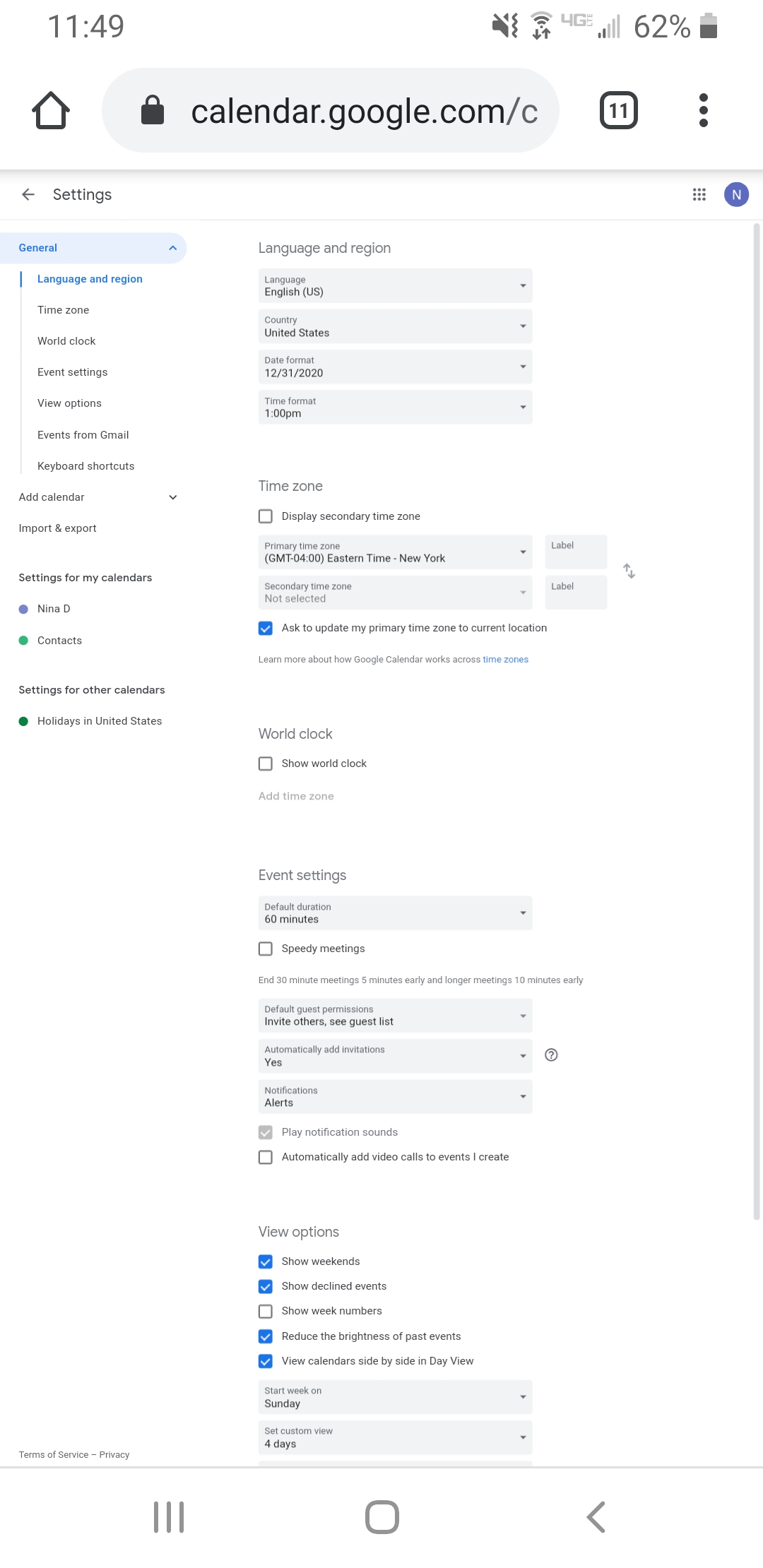Image resolution: width=763 pixels, height=1568 pixels.
Task: Open the time zones help link
Action: point(505,660)
